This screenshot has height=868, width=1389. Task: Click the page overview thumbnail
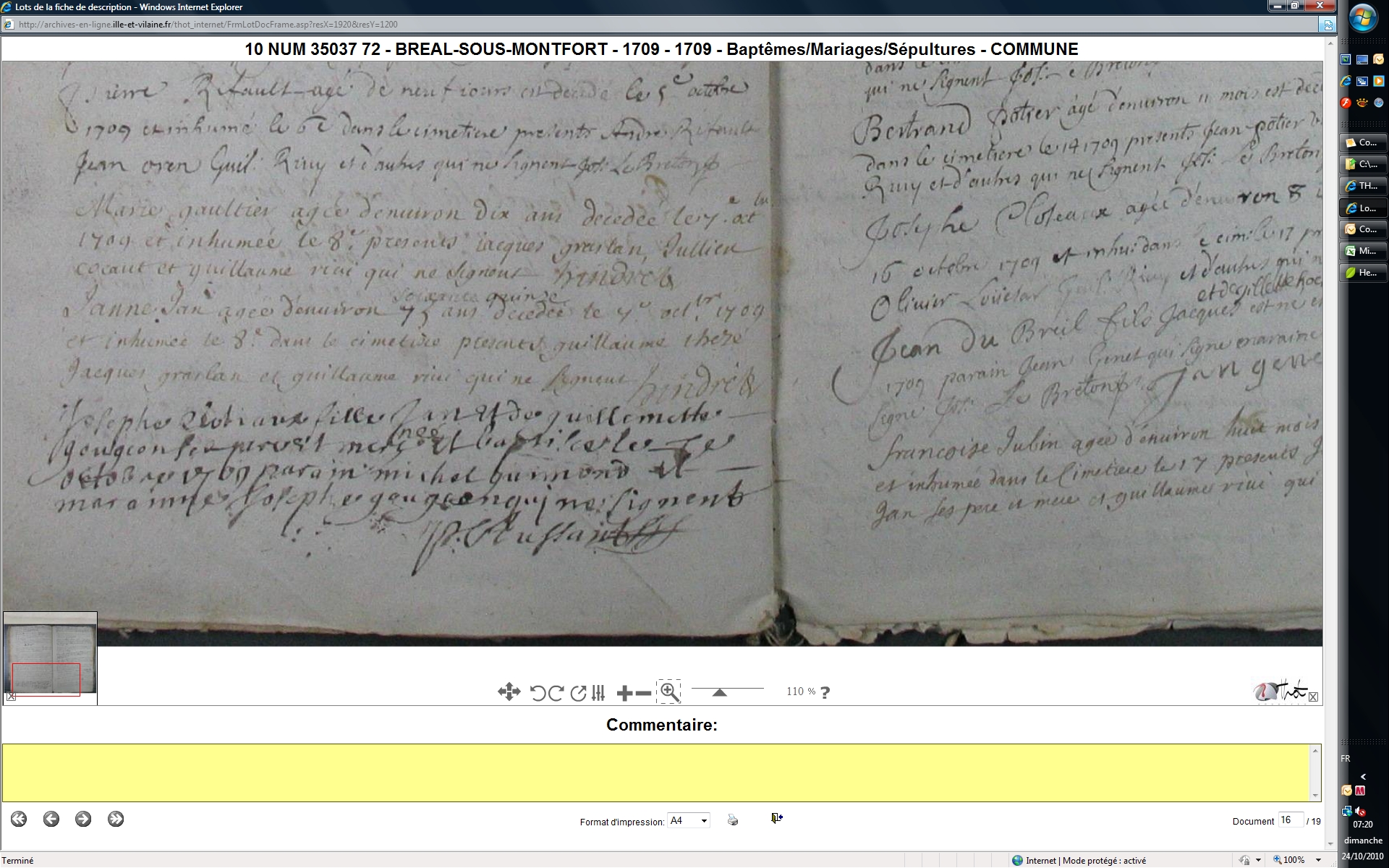pyautogui.click(x=50, y=655)
